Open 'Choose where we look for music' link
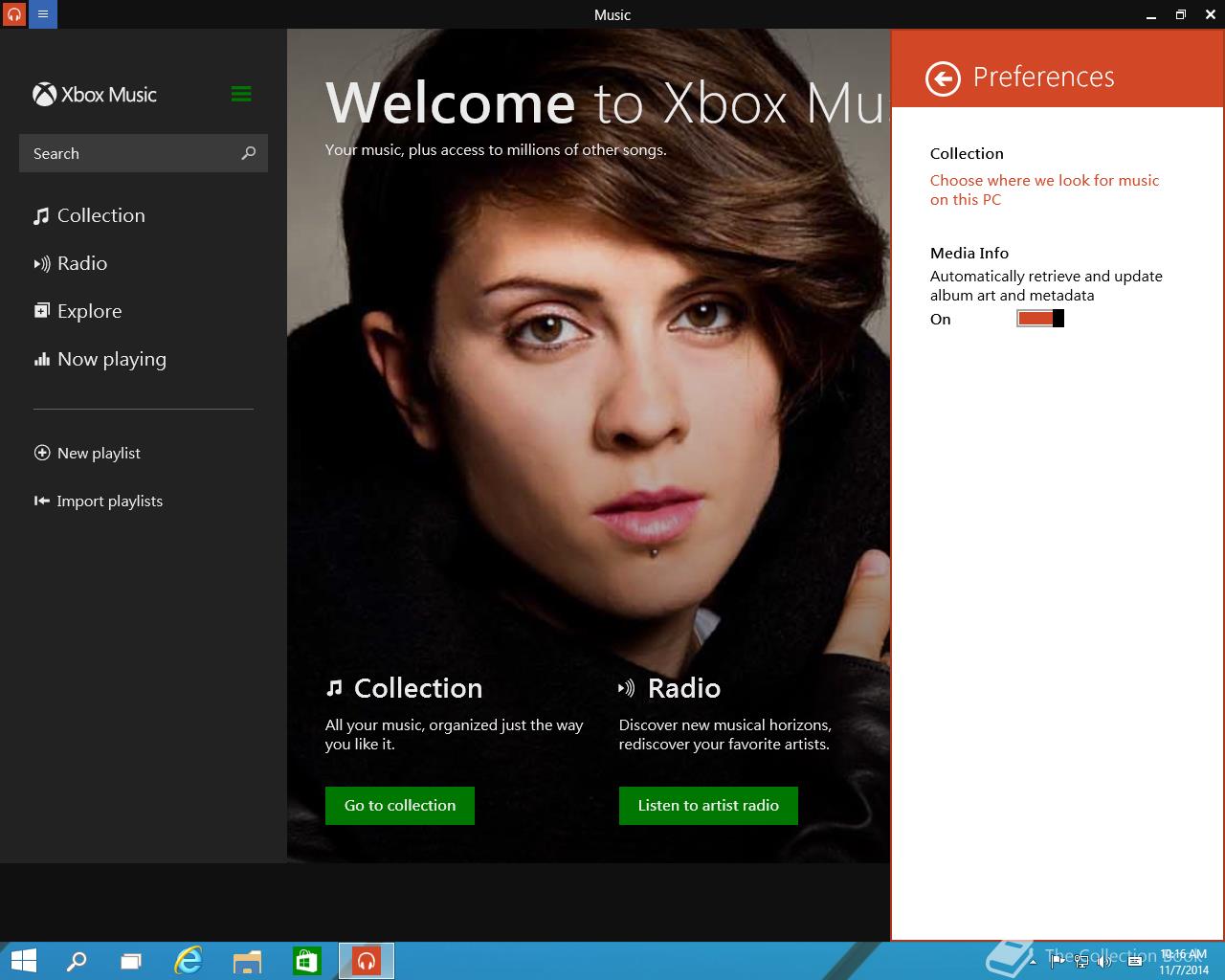Viewport: 1225px width, 980px height. (1044, 189)
